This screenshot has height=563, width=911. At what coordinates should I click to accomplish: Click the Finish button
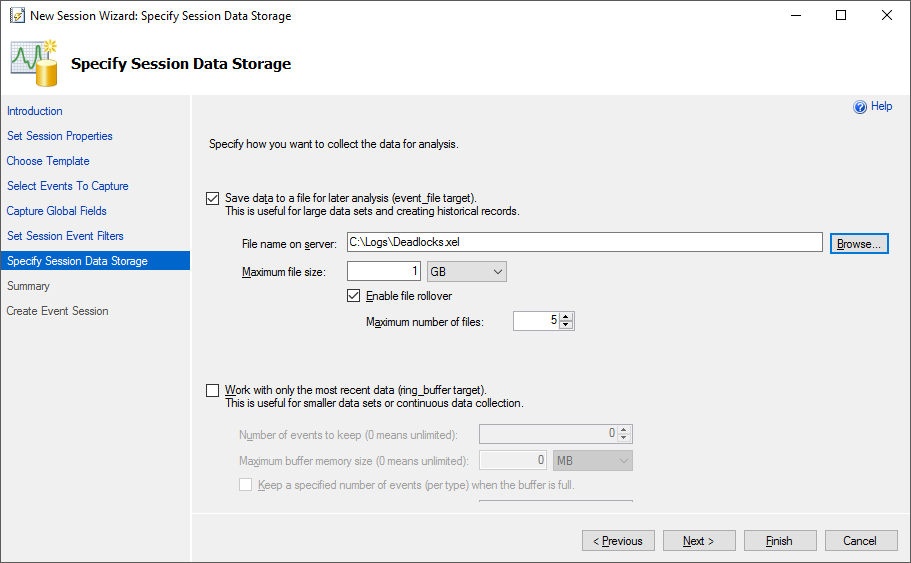point(780,540)
